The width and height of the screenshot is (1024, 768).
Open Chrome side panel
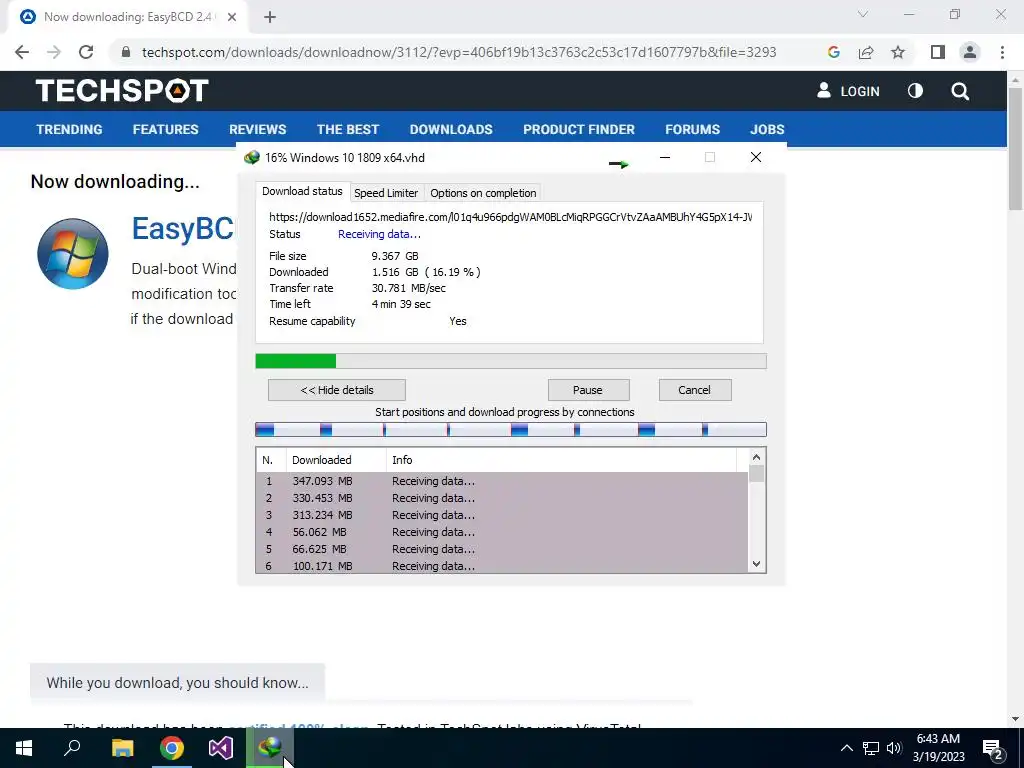click(x=938, y=52)
